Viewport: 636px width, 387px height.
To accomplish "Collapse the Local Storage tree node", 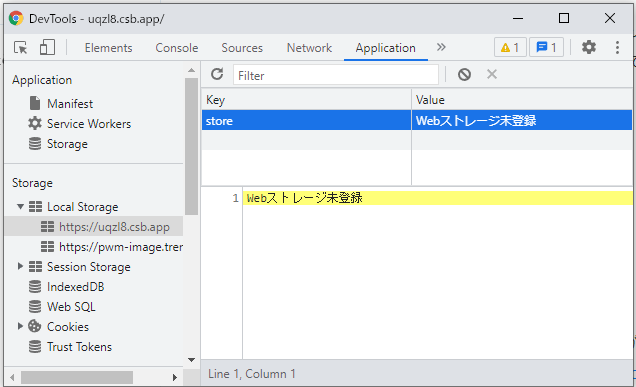I will tap(20, 207).
